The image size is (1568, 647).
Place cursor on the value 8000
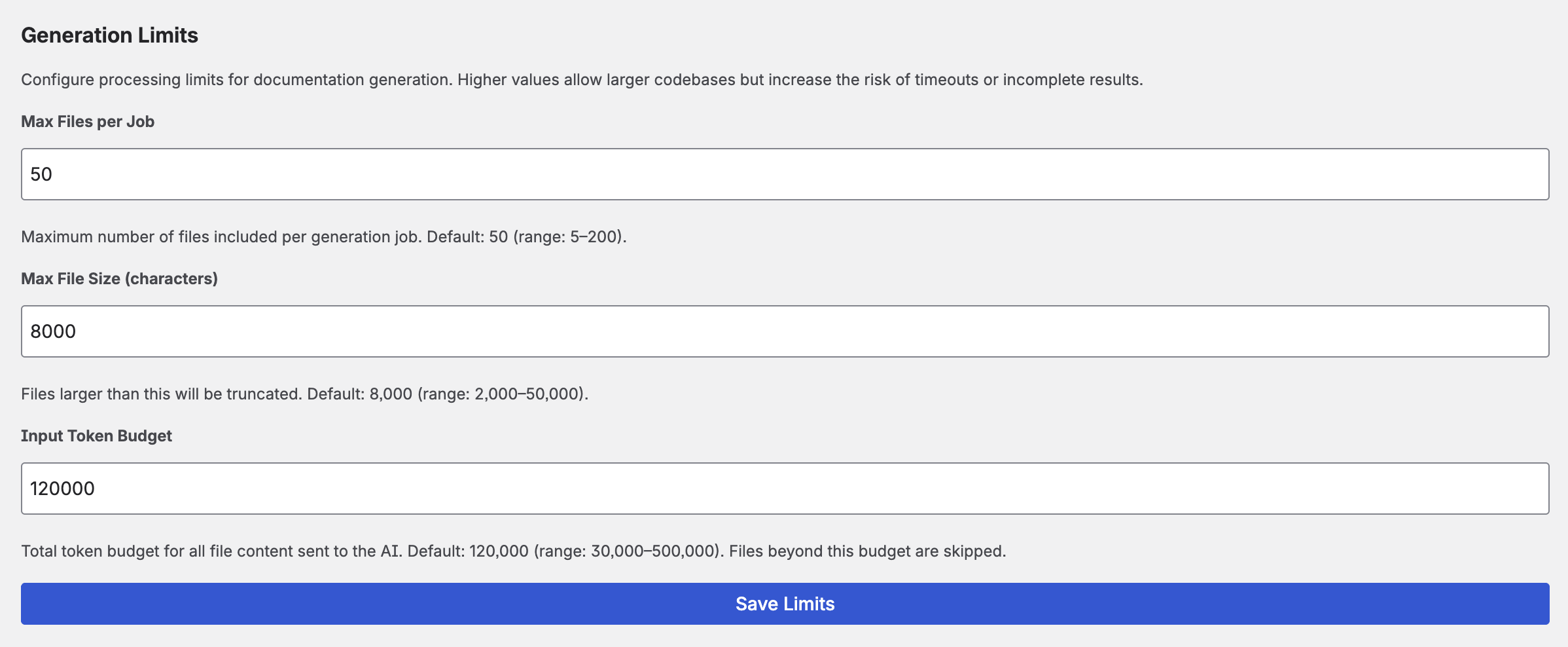tap(53, 331)
